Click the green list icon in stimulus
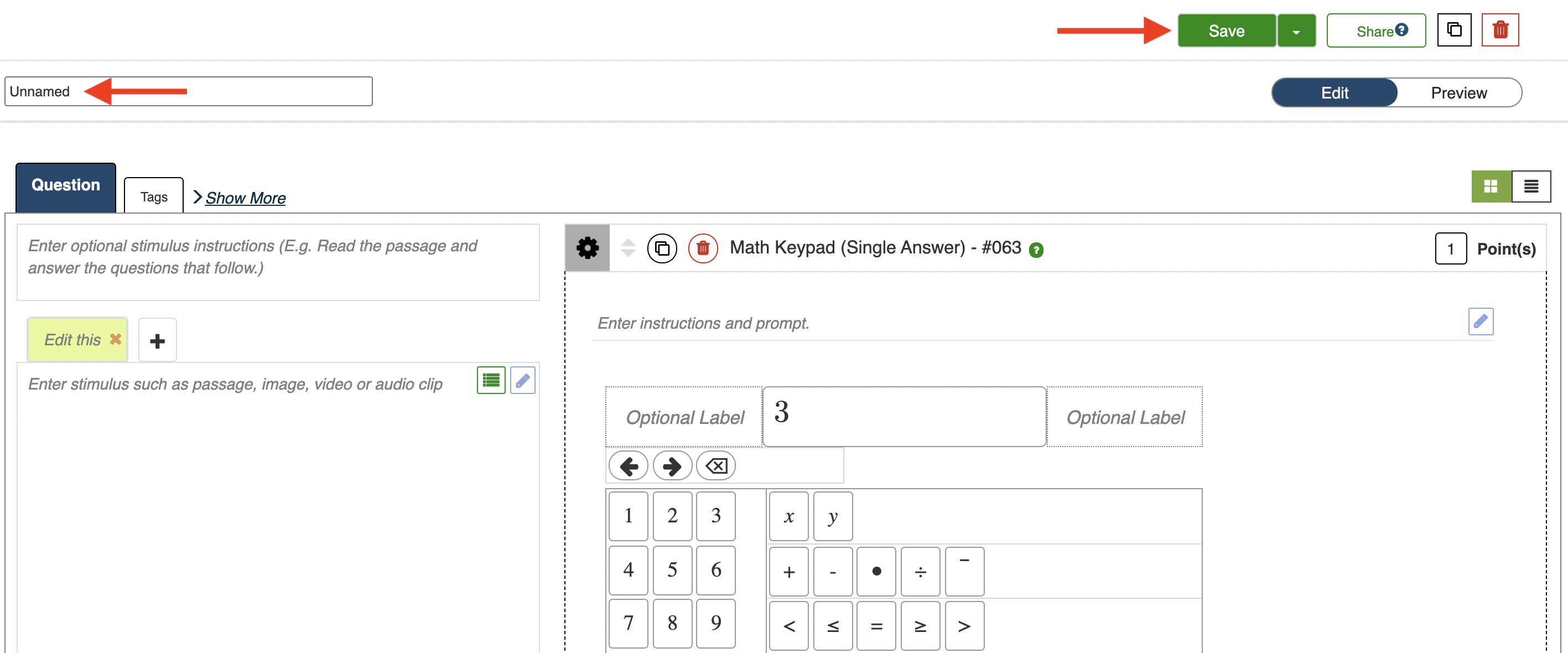 [x=491, y=380]
